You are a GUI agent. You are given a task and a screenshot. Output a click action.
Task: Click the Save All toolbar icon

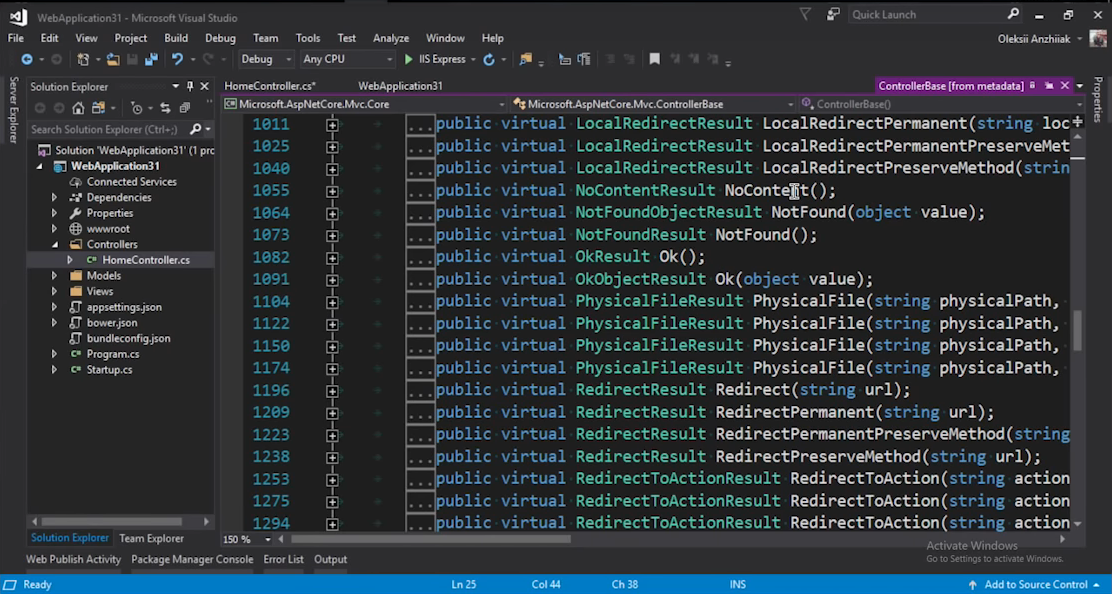tap(151, 60)
